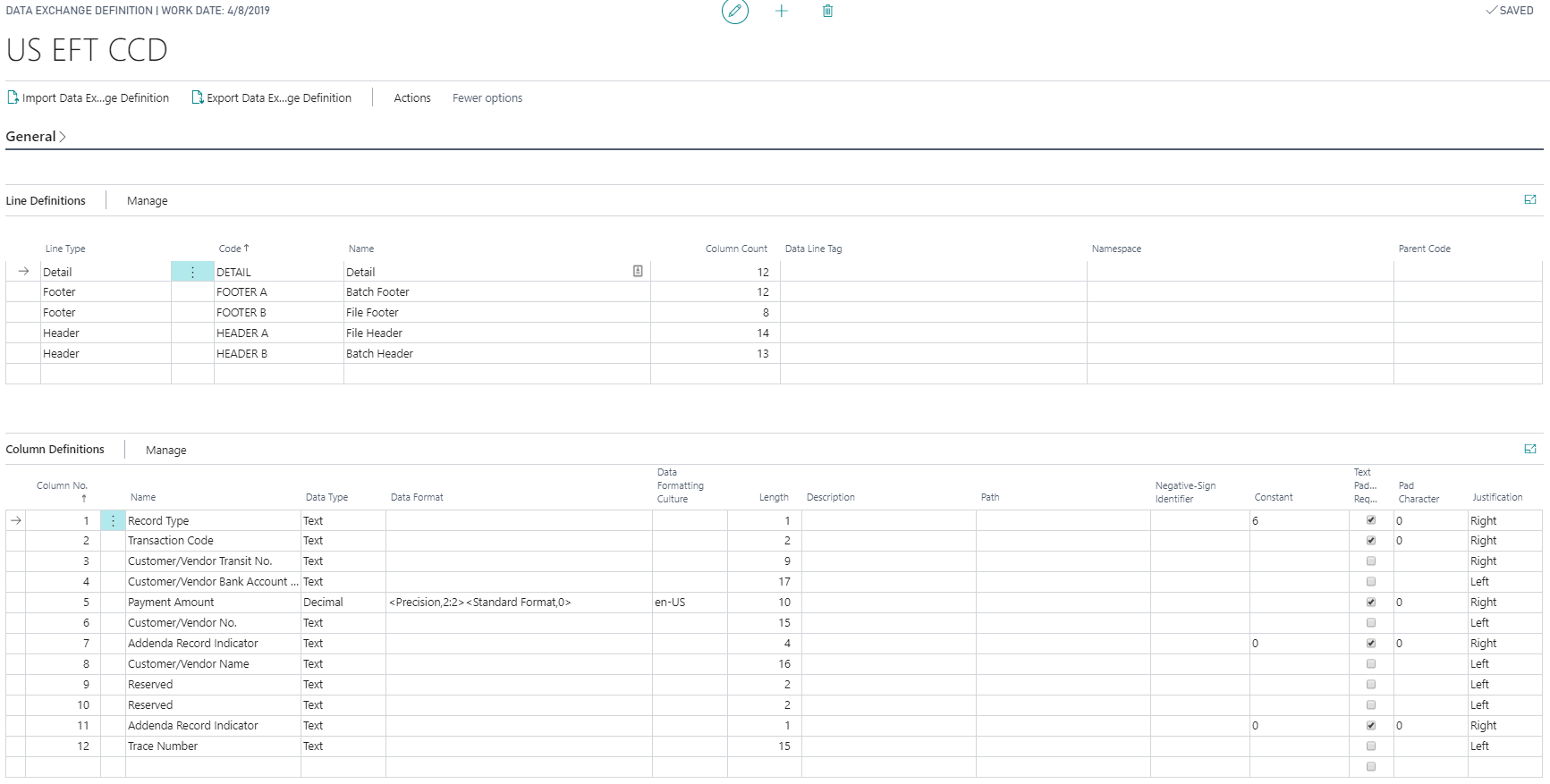
Task: Click Export Data Exchange Definition button
Action: [272, 97]
